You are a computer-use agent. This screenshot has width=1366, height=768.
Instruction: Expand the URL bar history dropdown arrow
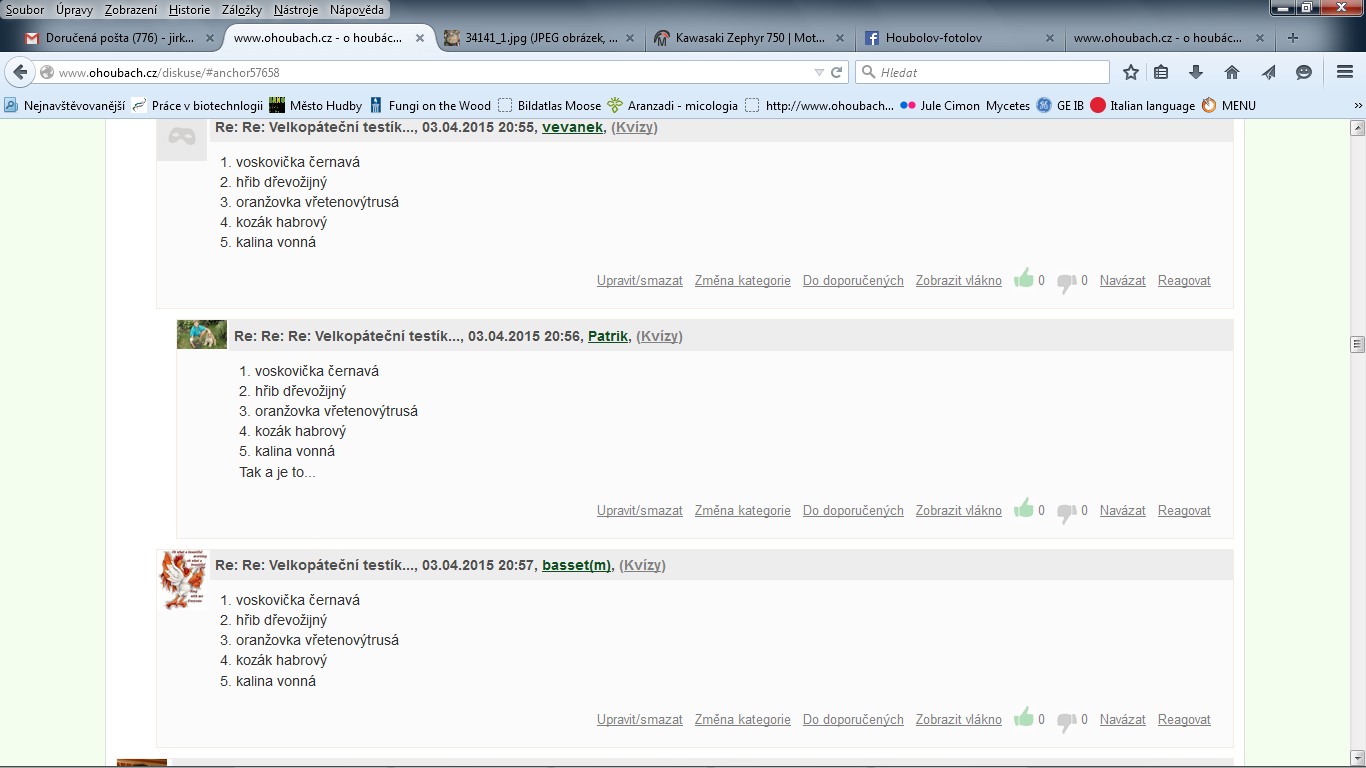(819, 72)
